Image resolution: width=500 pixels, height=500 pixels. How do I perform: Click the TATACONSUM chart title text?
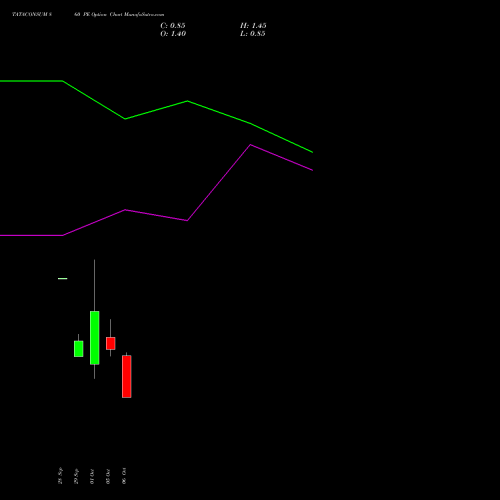point(88,14)
